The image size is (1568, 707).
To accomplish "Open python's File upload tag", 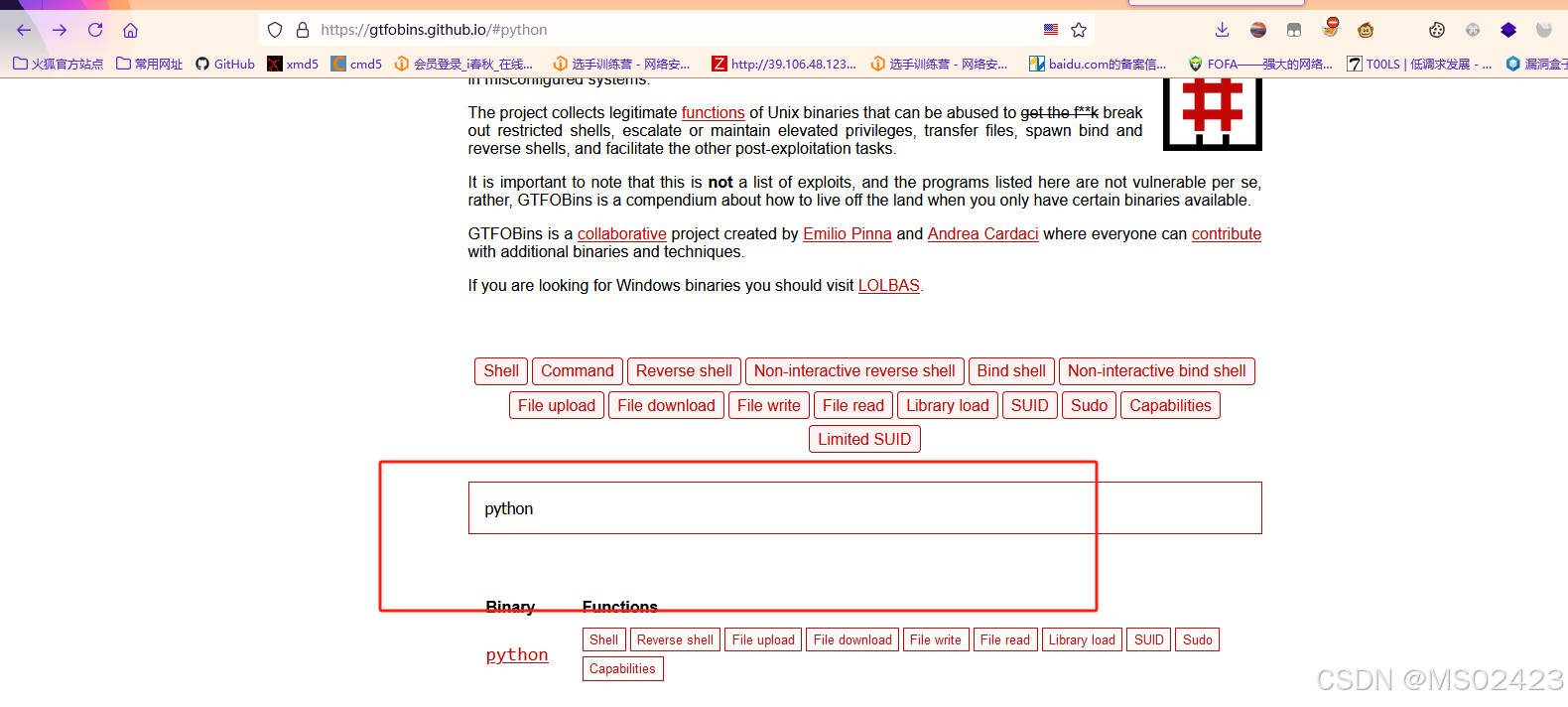I will click(763, 640).
